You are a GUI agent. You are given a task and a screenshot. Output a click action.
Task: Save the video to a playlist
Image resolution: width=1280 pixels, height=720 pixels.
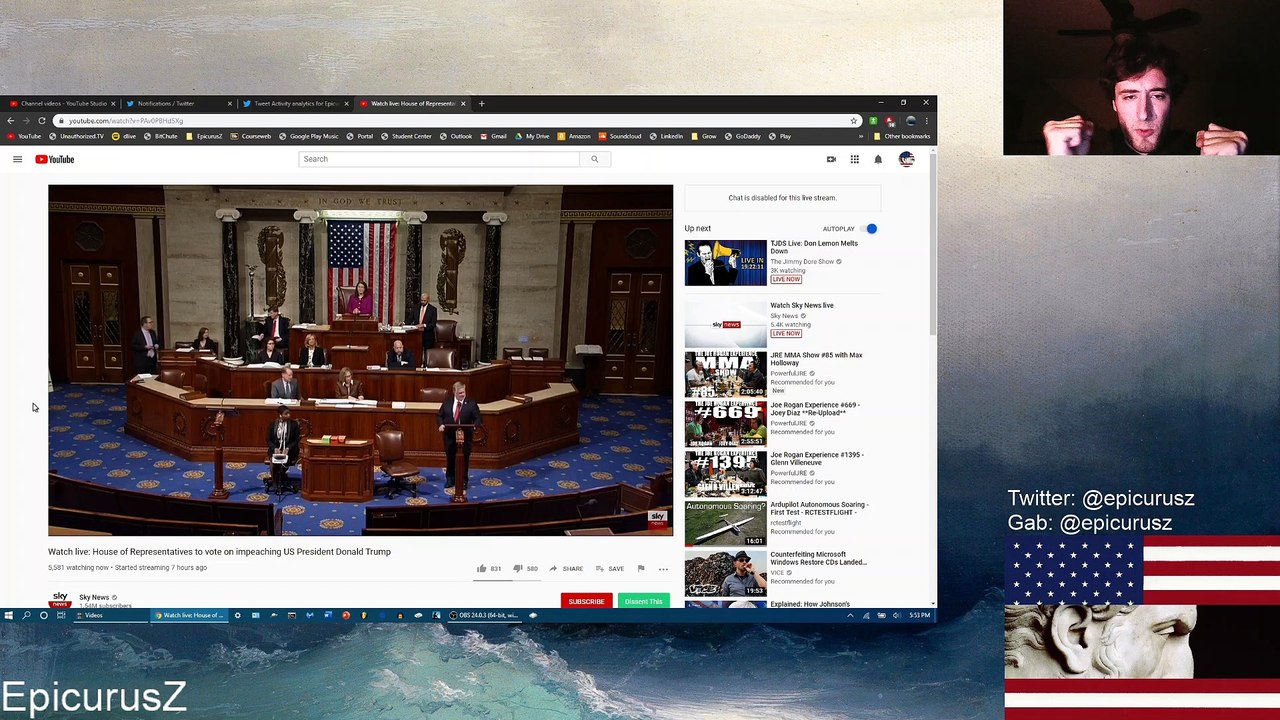pyautogui.click(x=610, y=568)
